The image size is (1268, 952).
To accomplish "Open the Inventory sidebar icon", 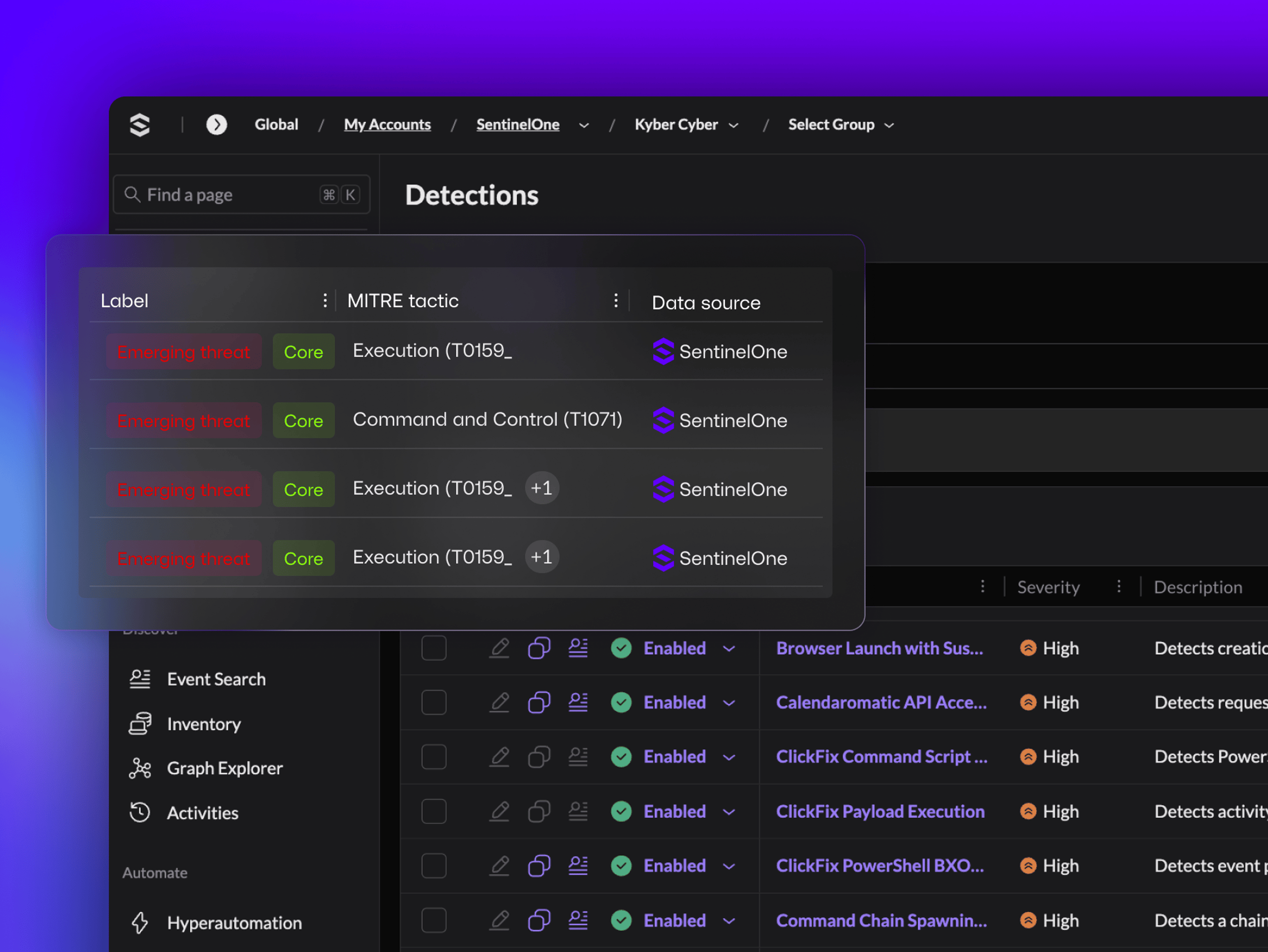I will click(x=140, y=724).
